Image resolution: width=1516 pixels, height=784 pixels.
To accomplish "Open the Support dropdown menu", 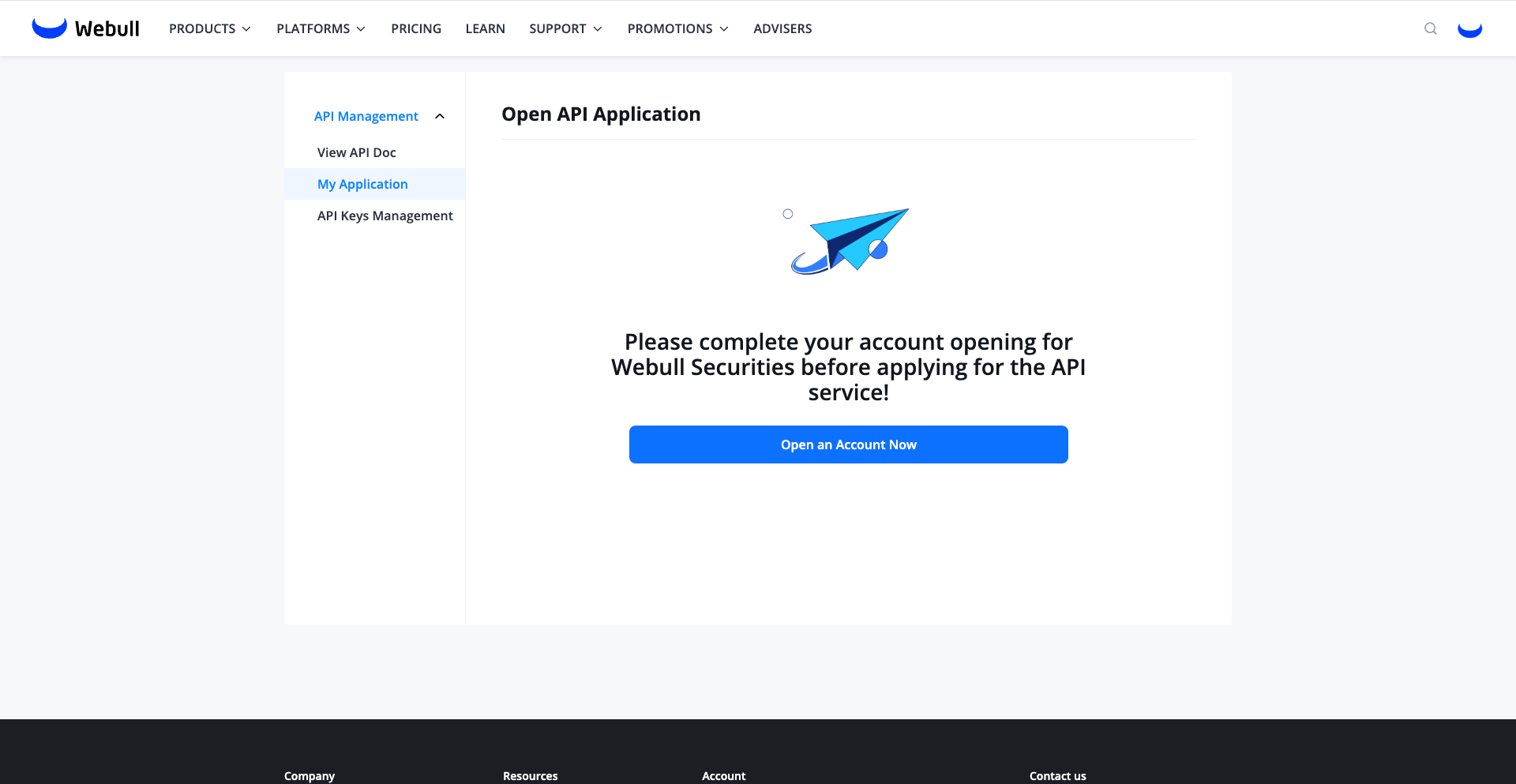I will point(565,28).
